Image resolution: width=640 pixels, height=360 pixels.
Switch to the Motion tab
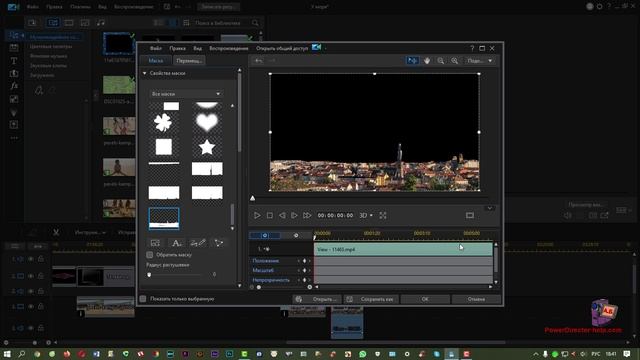pyautogui.click(x=189, y=60)
